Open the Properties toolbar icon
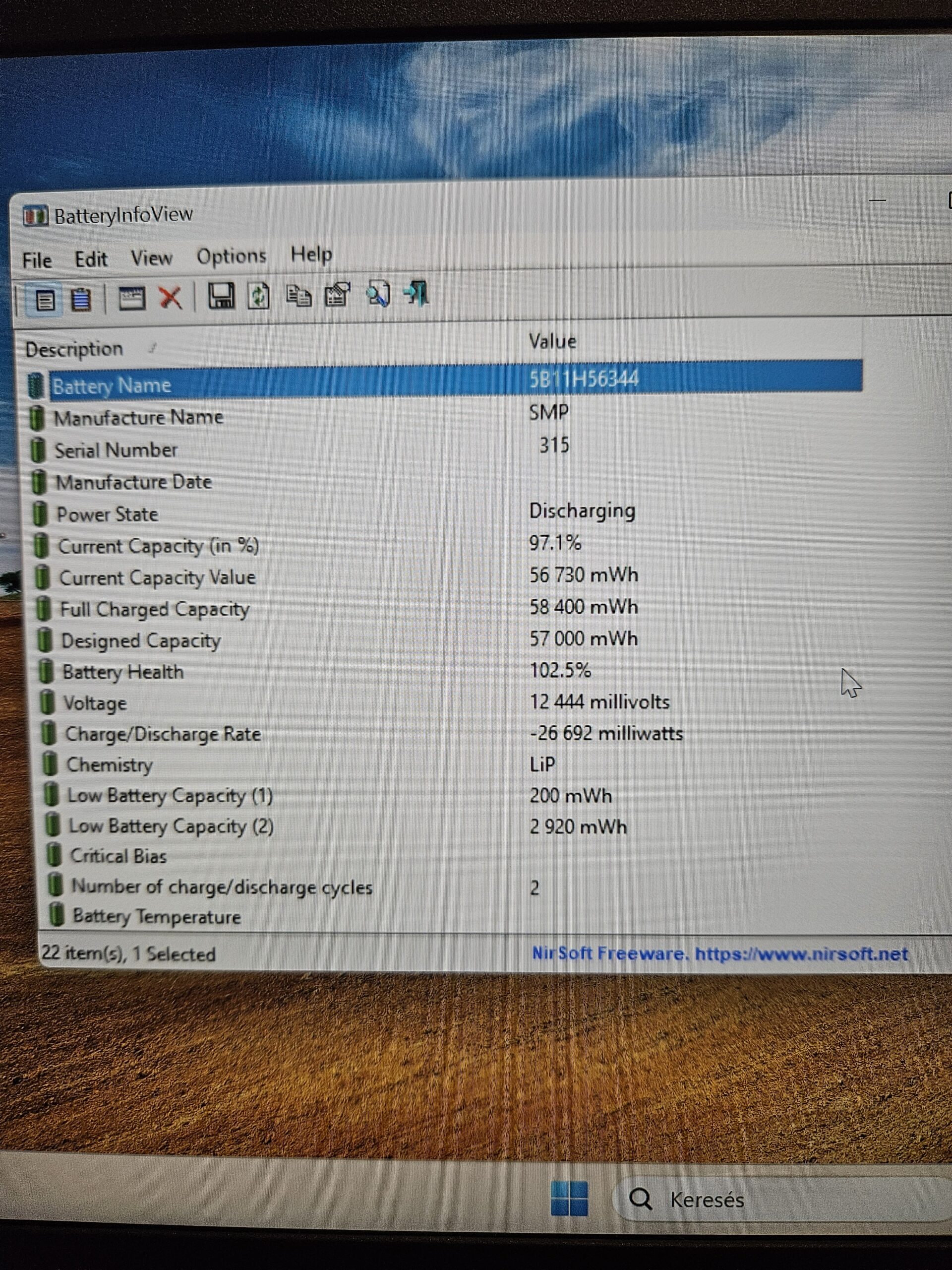 (x=338, y=295)
